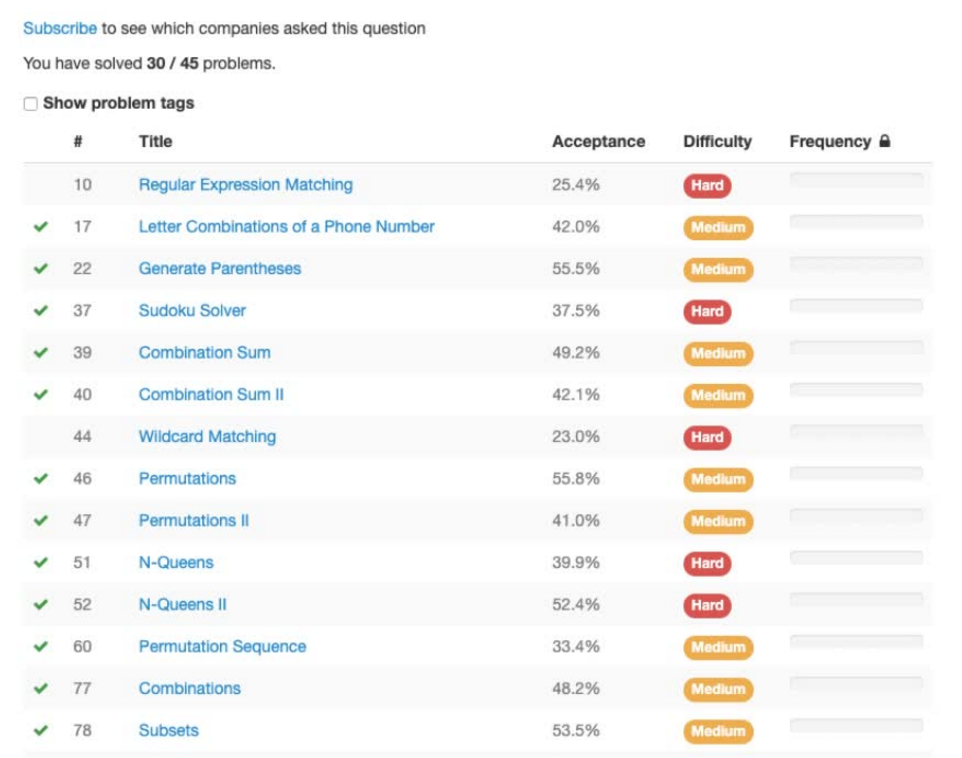Click the lock icon beside Frequency
Viewport: 962px width, 758px height.
(x=884, y=142)
